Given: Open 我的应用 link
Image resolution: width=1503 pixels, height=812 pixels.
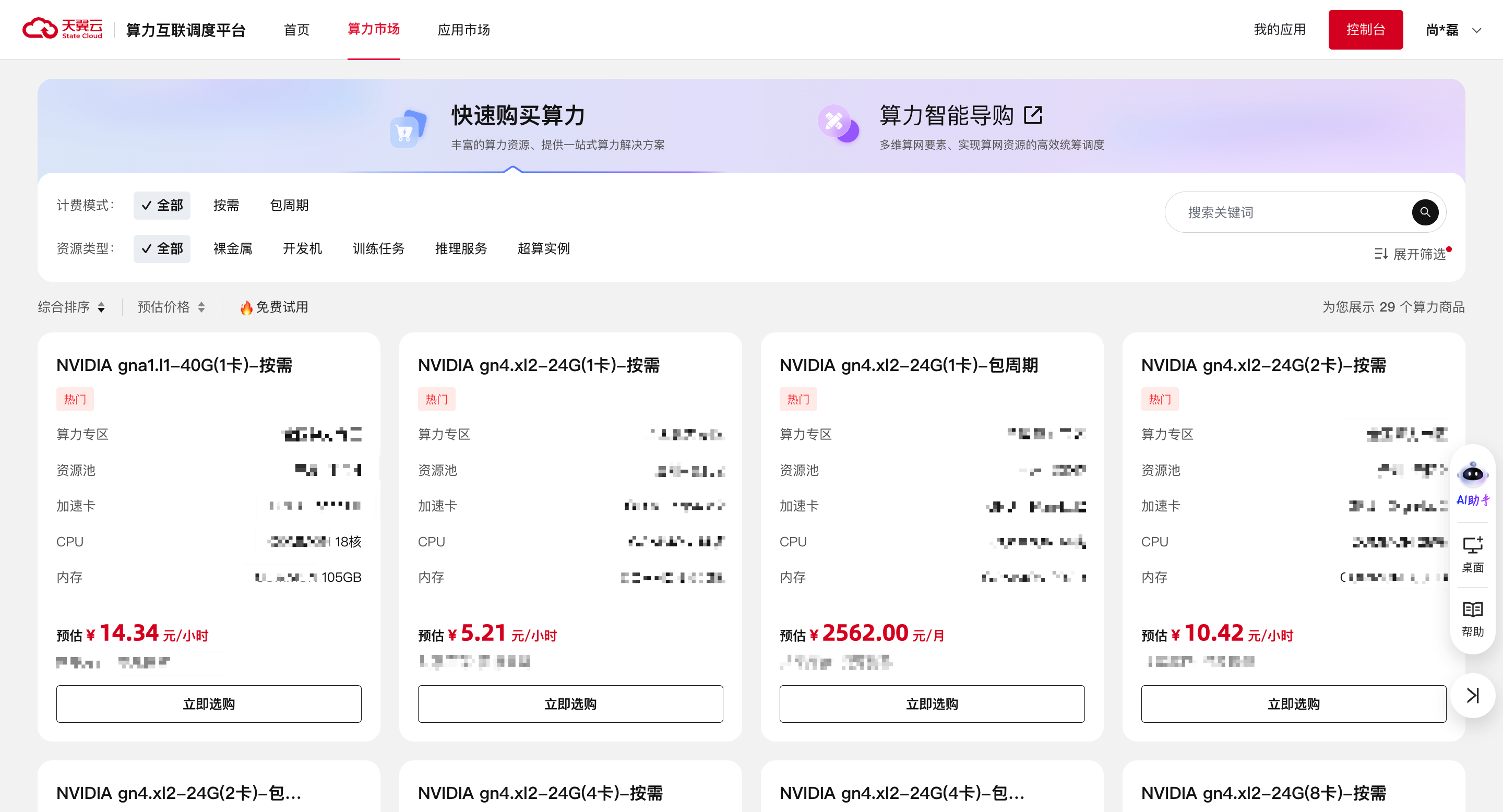Looking at the screenshot, I should point(1280,29).
